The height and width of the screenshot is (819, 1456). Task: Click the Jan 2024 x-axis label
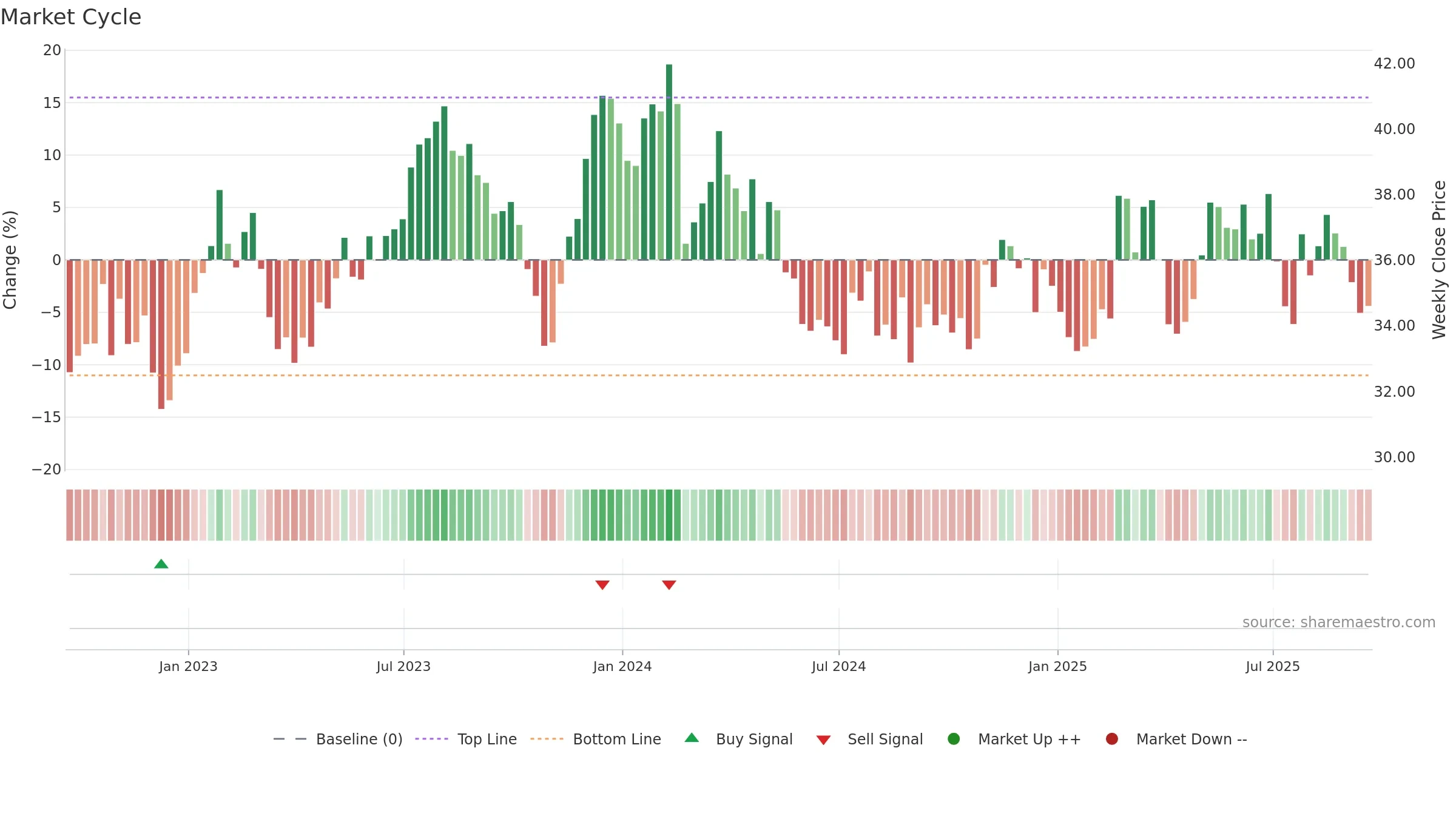point(622,666)
